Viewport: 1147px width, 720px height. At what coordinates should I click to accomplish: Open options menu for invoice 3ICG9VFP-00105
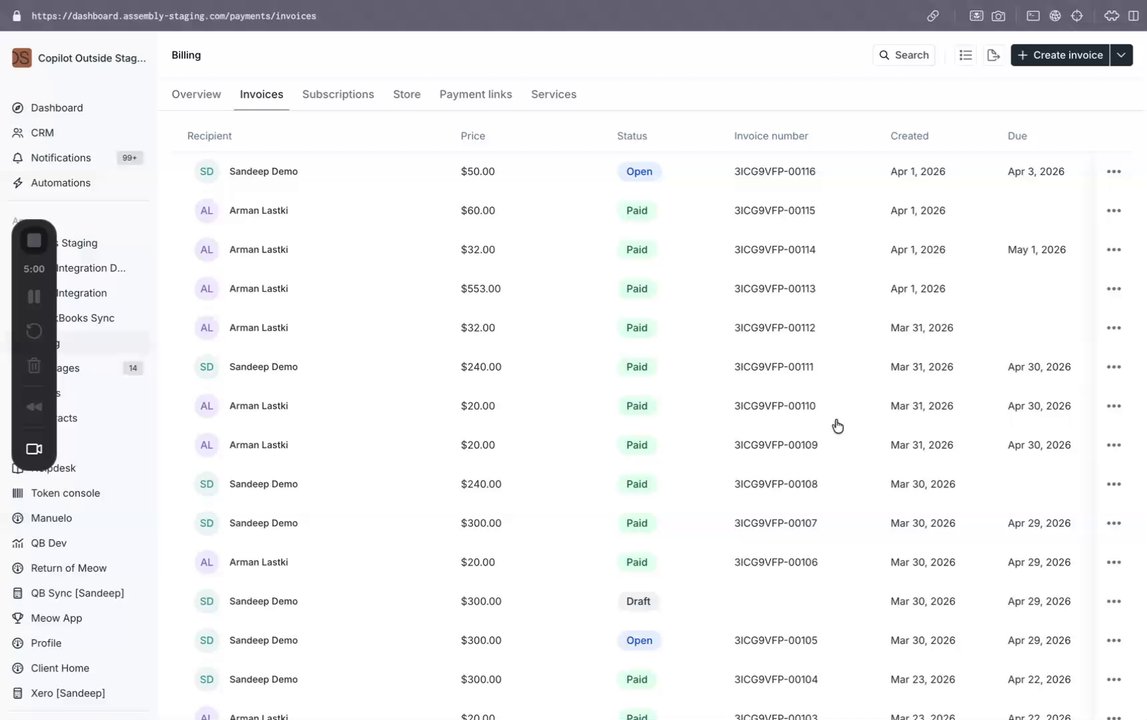point(1113,640)
